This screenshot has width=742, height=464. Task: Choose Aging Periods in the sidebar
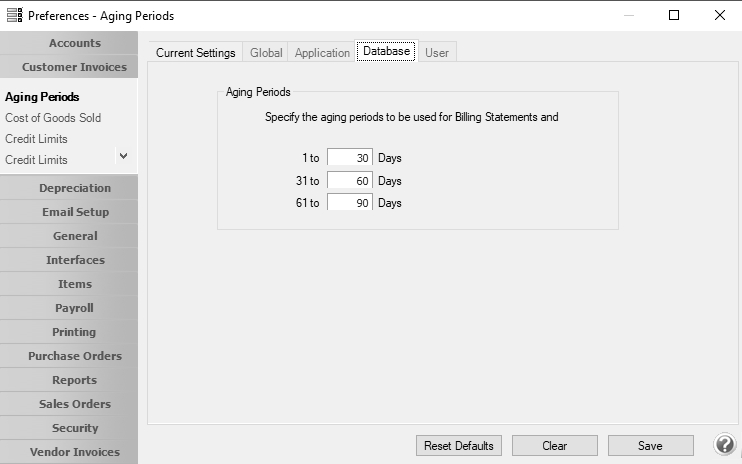point(42,97)
